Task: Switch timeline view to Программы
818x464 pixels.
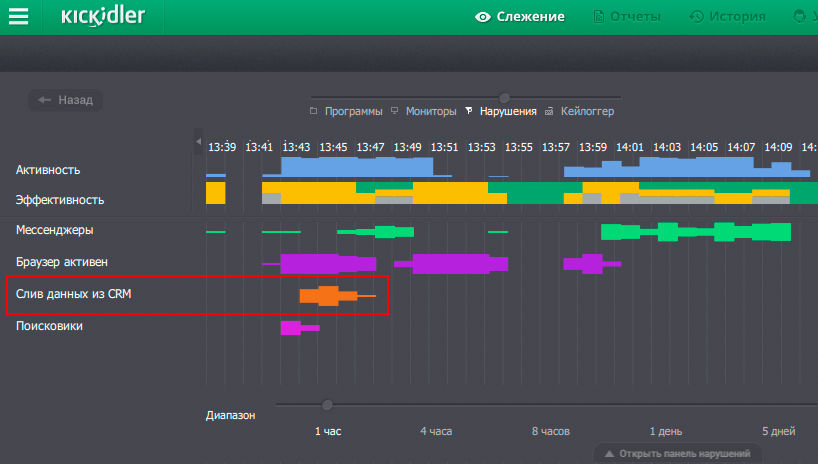Action: pos(353,111)
